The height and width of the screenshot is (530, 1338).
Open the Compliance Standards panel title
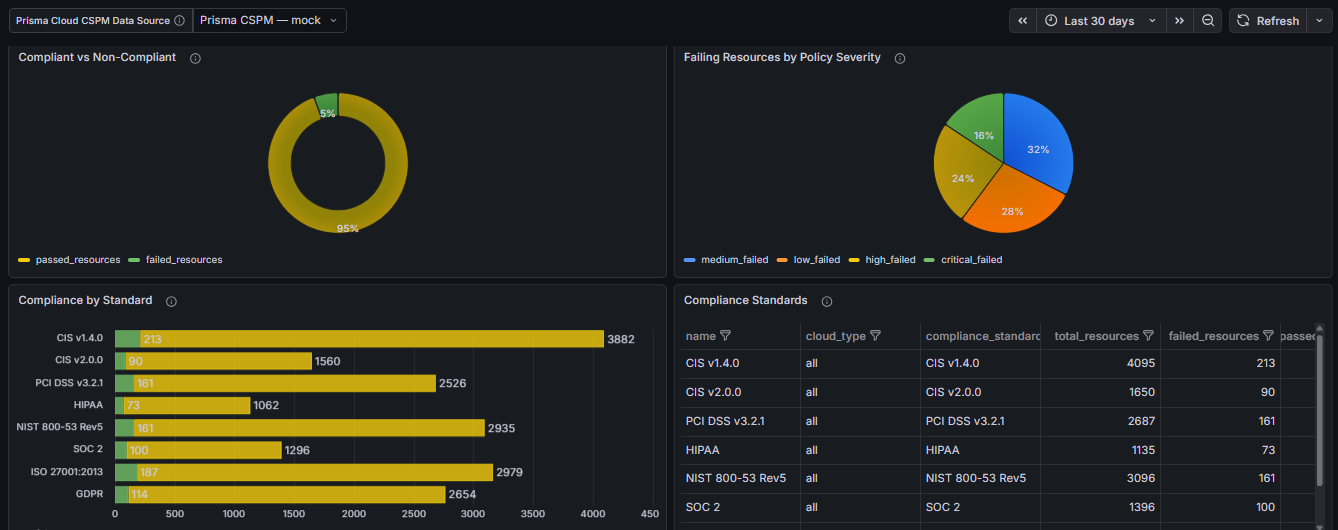(x=746, y=301)
